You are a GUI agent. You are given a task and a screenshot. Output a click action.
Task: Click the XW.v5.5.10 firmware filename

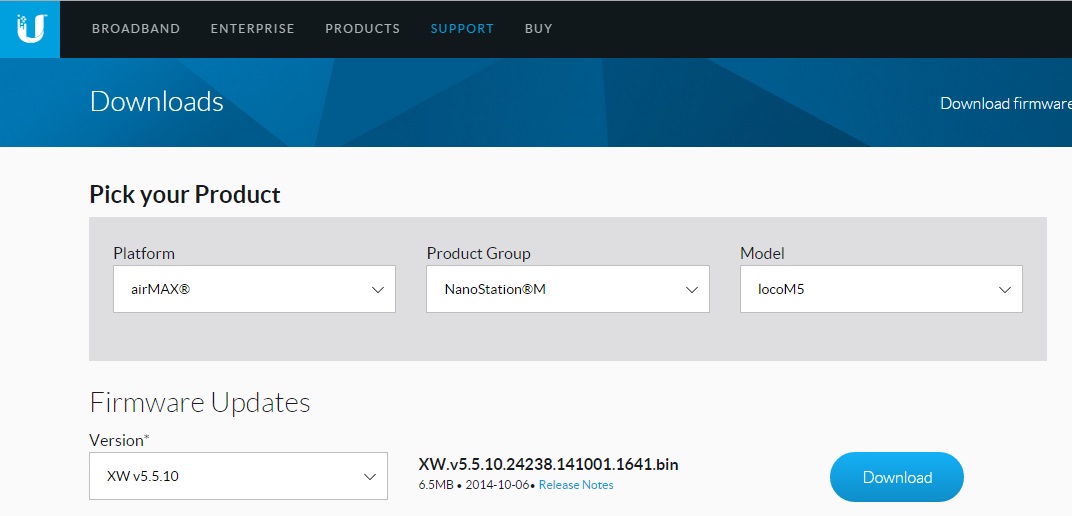548,464
